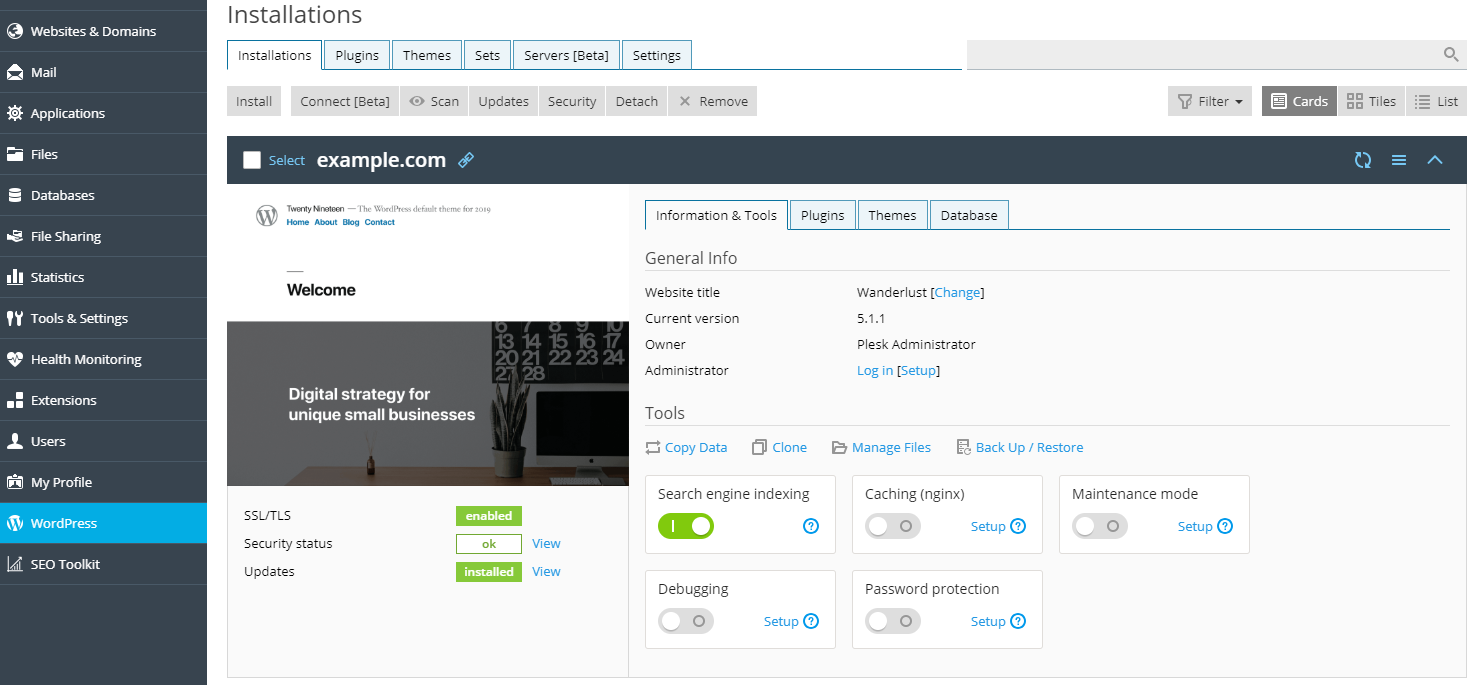
Task: Click the refresh icon on example.com header
Action: tap(1362, 160)
